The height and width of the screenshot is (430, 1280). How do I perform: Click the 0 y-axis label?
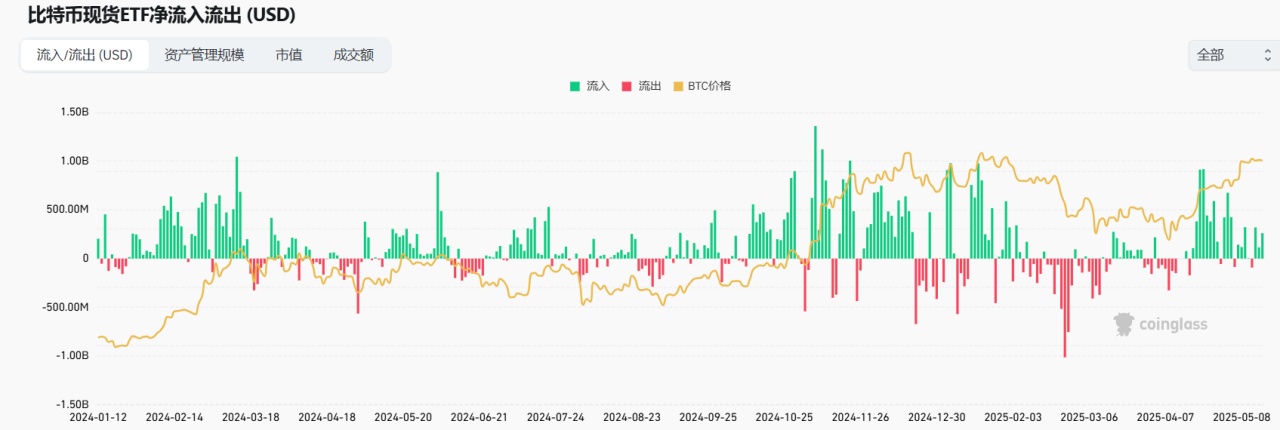(86, 258)
